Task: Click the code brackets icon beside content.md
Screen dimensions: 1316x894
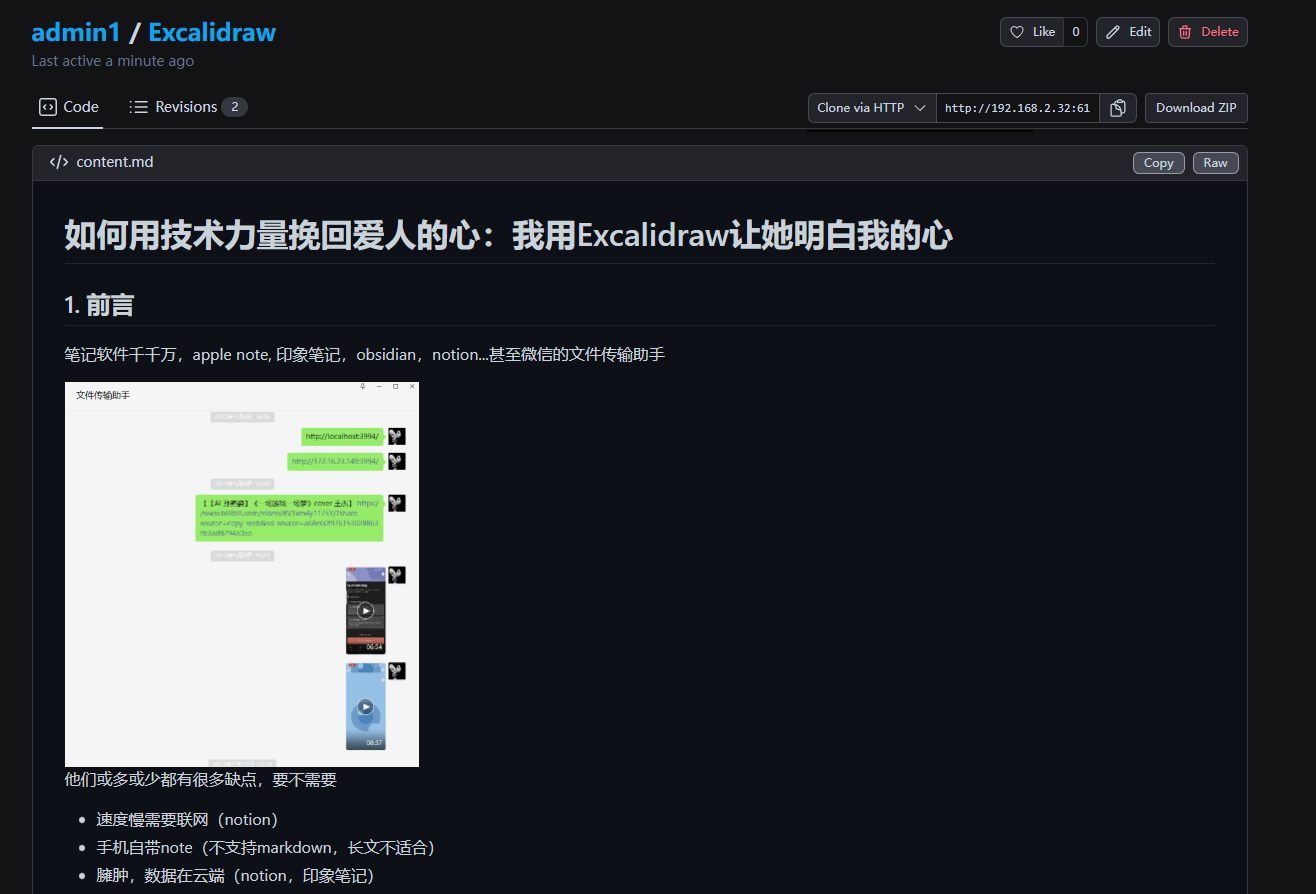Action: 59,162
